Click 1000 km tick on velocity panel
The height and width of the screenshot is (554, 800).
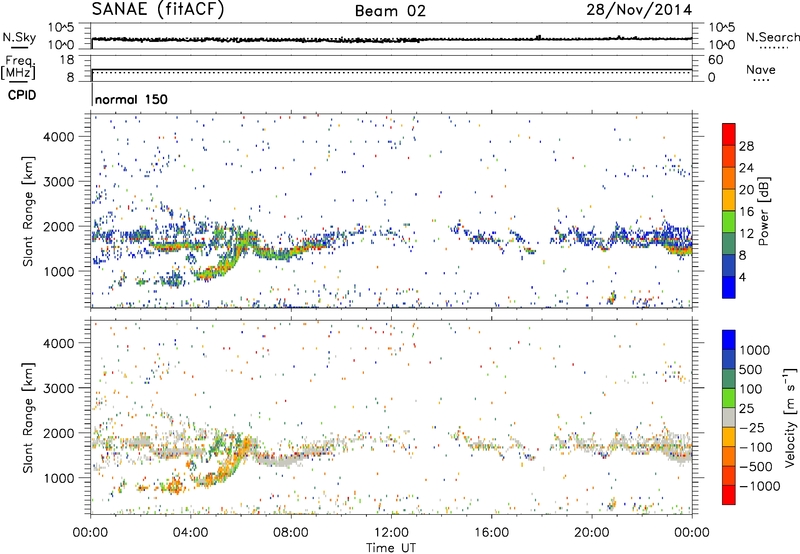(59, 478)
